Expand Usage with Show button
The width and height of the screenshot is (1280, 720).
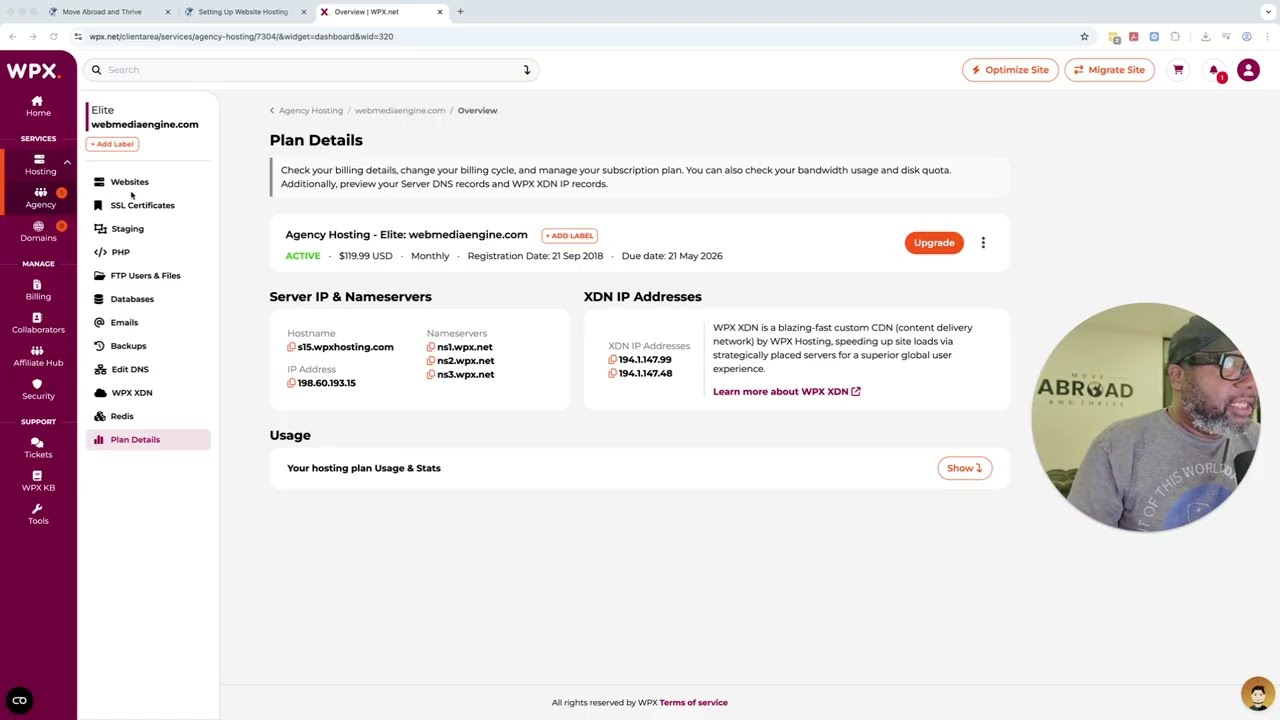964,468
